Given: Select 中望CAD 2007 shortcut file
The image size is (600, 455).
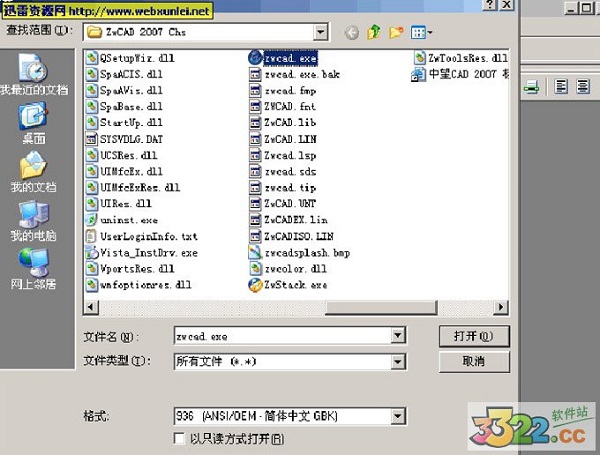Looking at the screenshot, I should click(x=460, y=74).
